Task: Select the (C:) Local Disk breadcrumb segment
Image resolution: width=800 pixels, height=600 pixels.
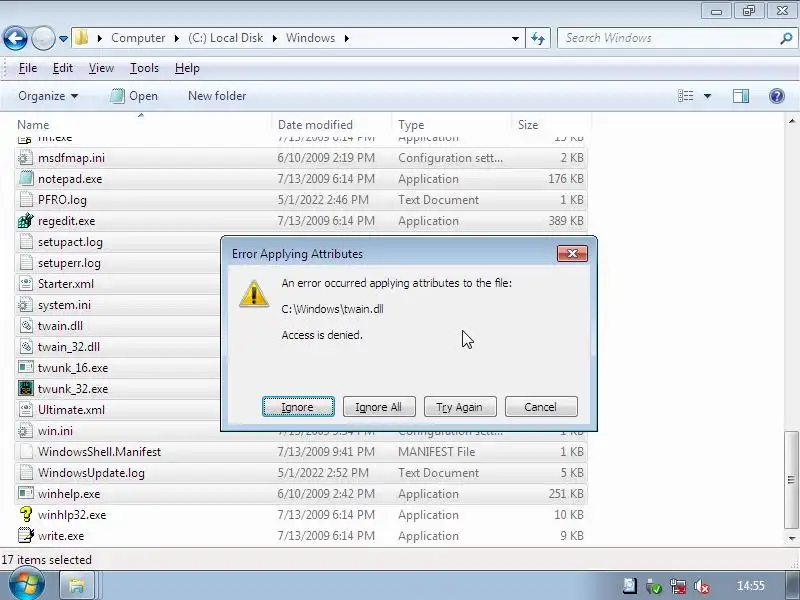Action: (226, 38)
